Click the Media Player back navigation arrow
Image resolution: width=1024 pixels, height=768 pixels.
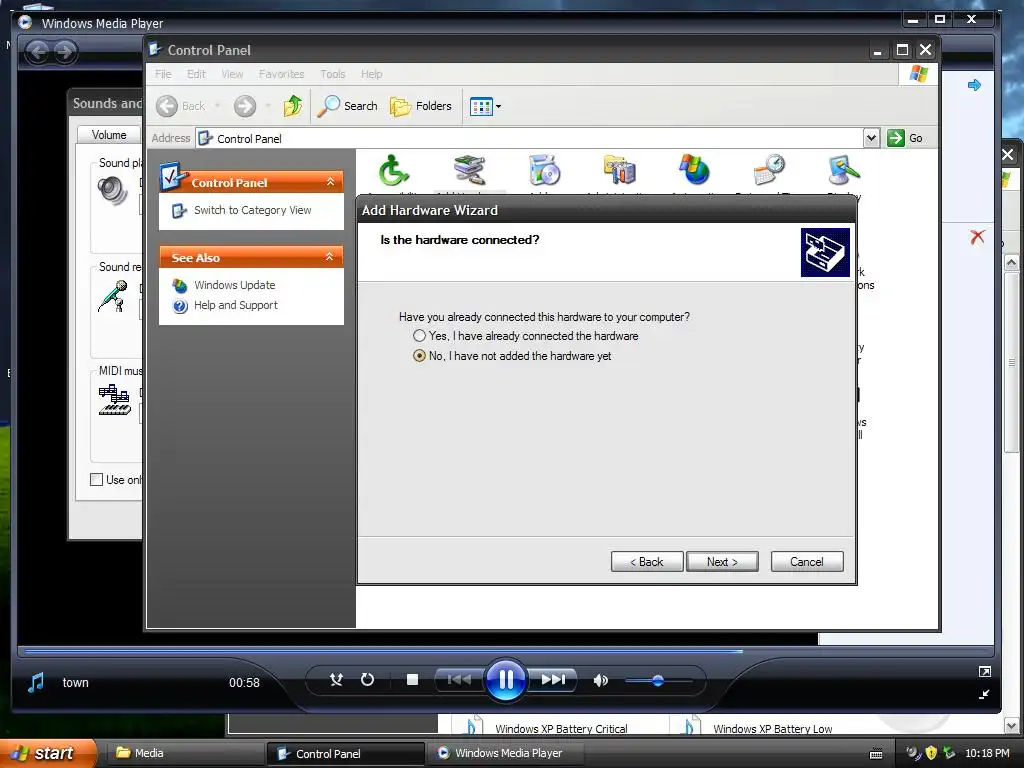pos(38,52)
